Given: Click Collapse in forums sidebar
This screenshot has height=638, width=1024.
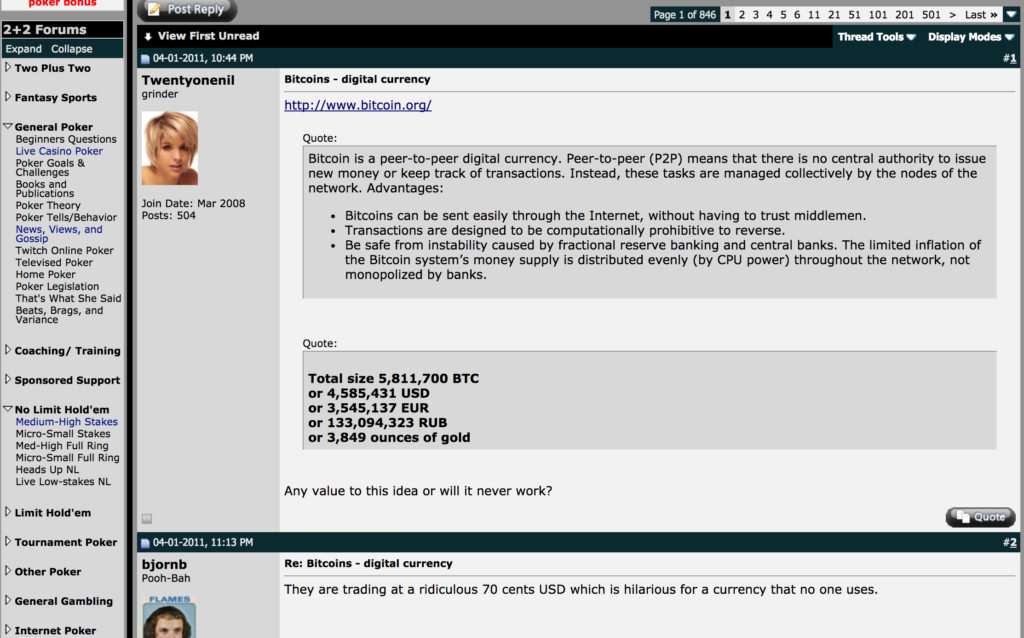Looking at the screenshot, I should [72, 49].
